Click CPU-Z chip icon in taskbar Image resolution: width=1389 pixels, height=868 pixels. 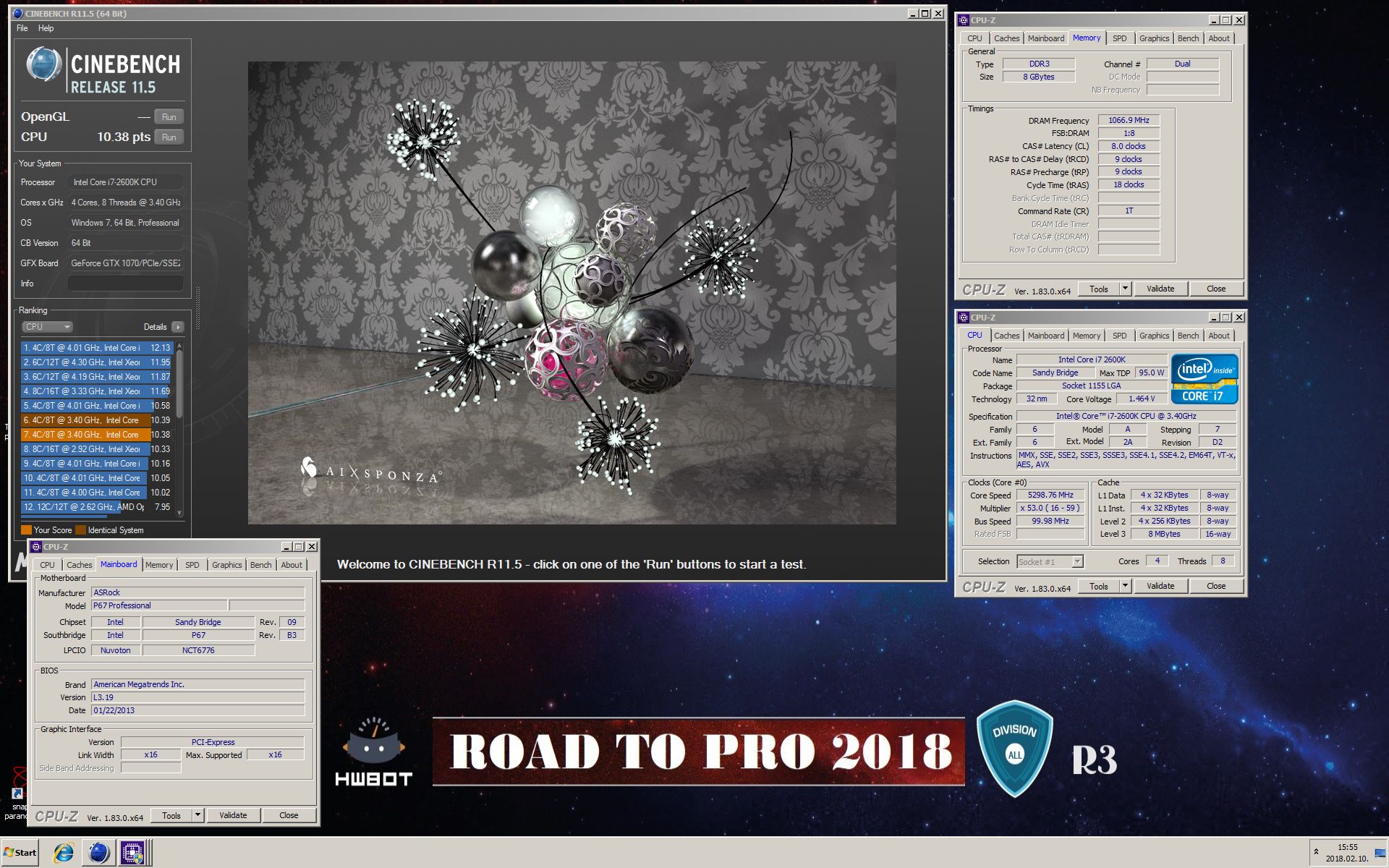point(132,853)
